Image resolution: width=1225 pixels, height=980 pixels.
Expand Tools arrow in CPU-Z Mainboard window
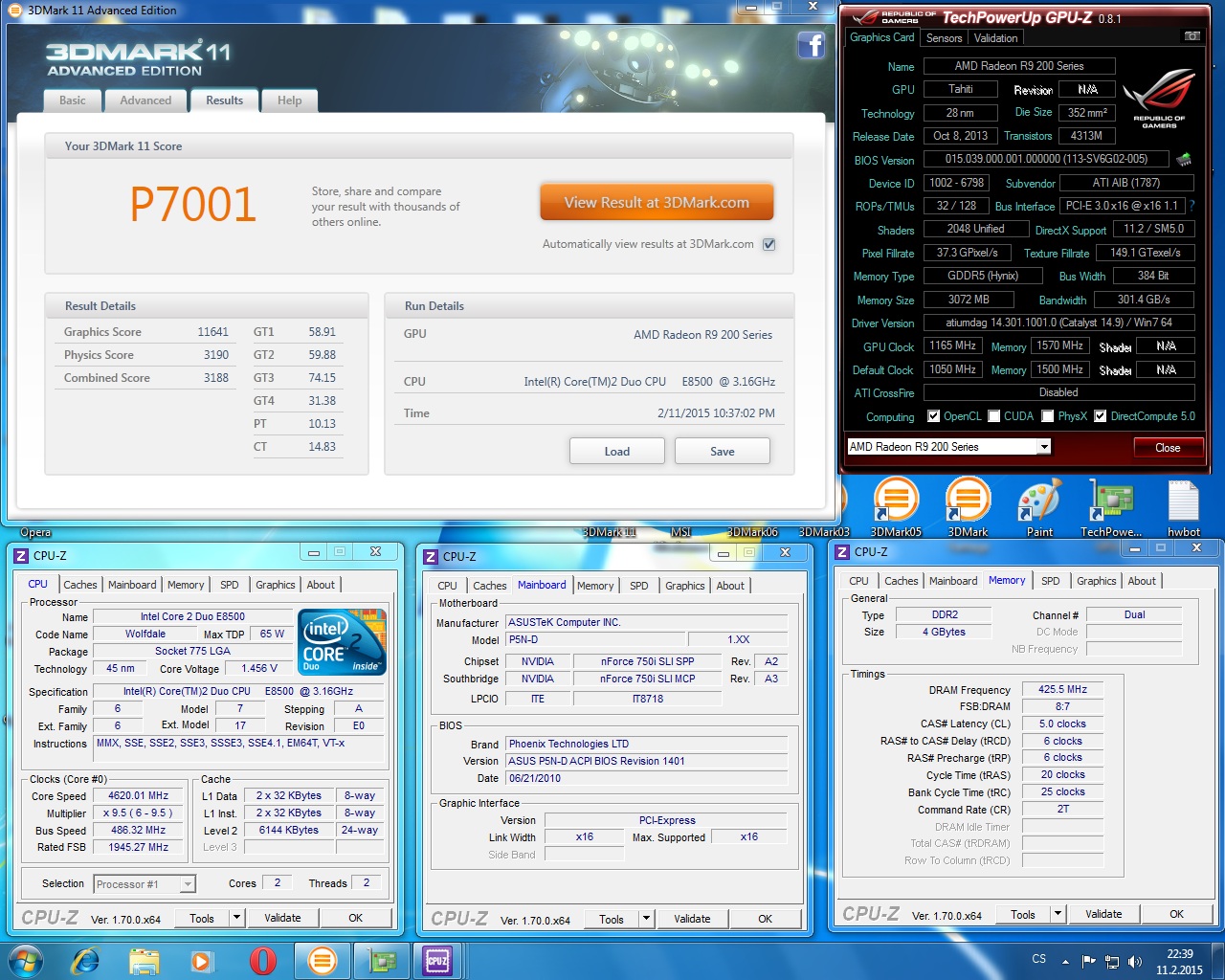(x=646, y=919)
